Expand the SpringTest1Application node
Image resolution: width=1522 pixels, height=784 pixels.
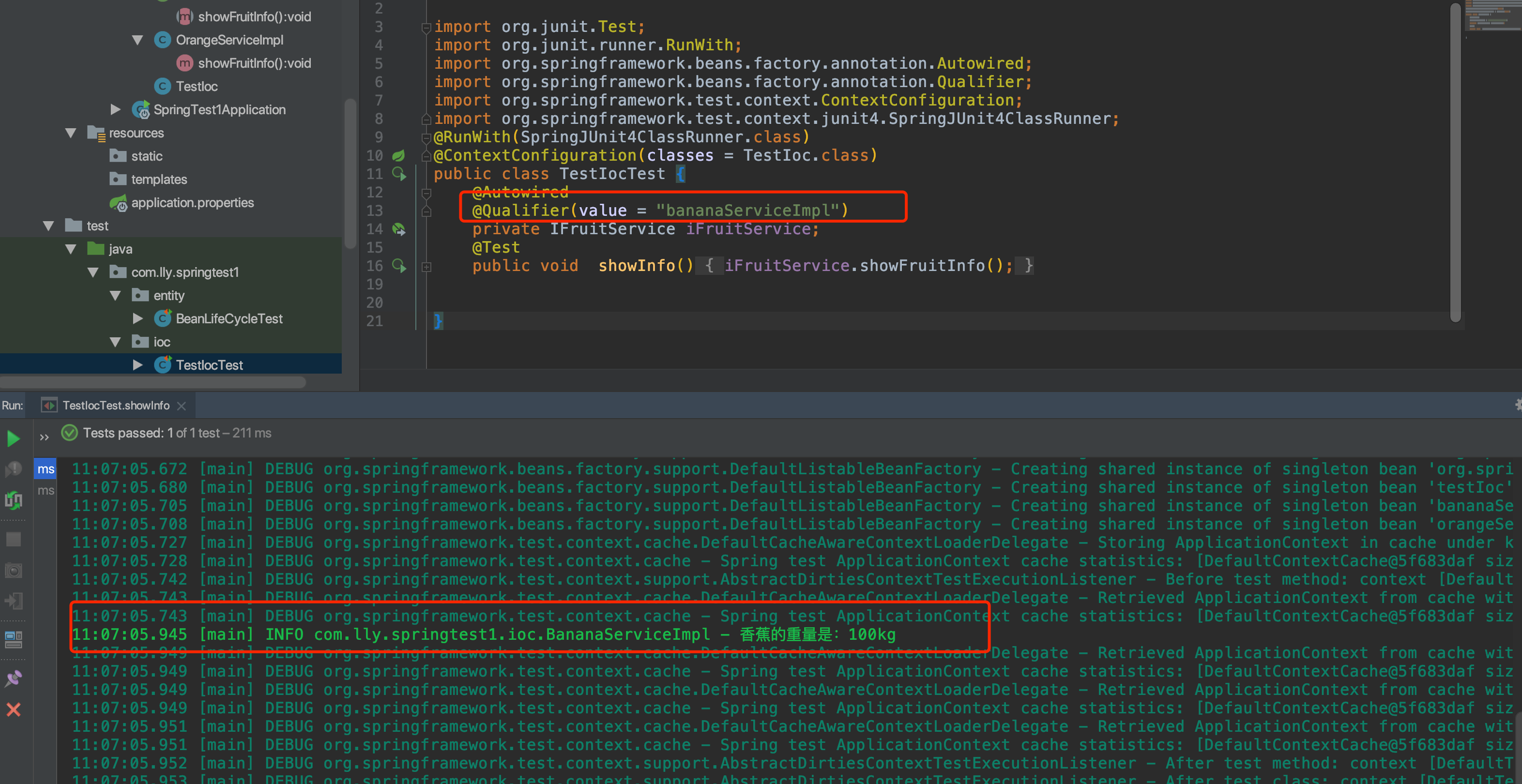tap(116, 109)
